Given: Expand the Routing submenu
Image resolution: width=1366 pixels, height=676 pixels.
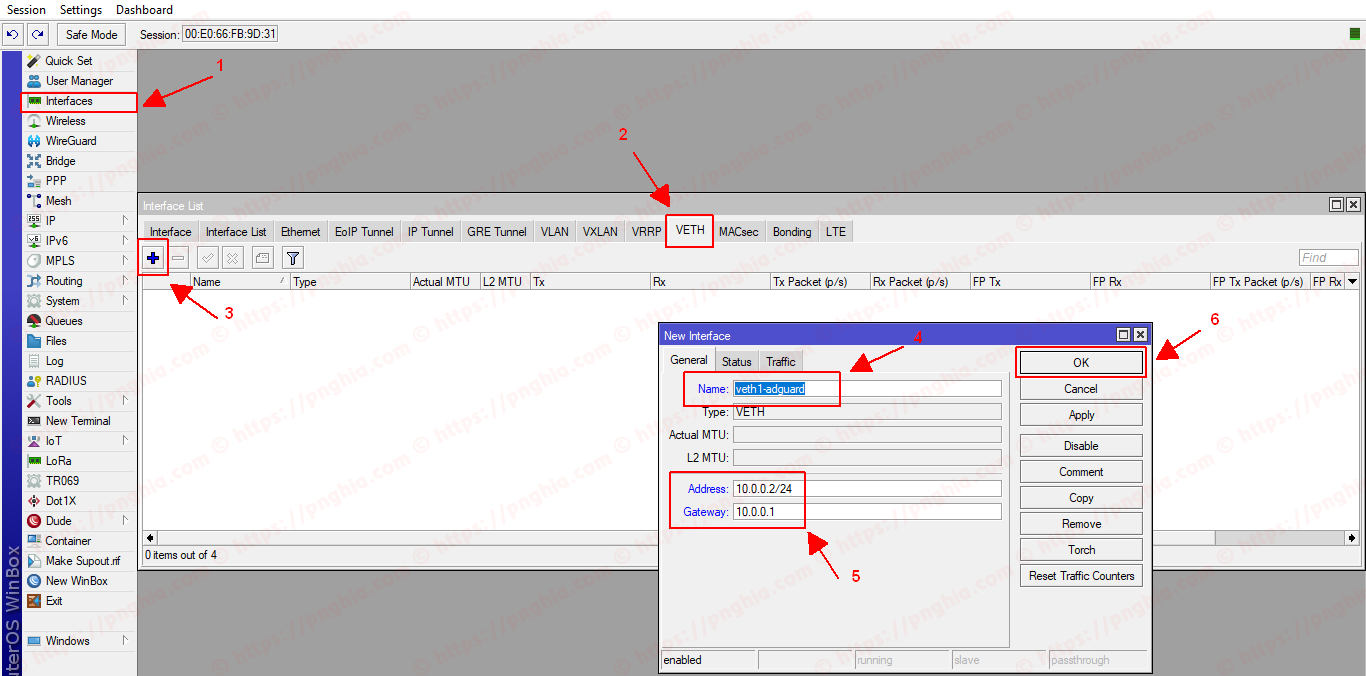Looking at the screenshot, I should coord(125,280).
